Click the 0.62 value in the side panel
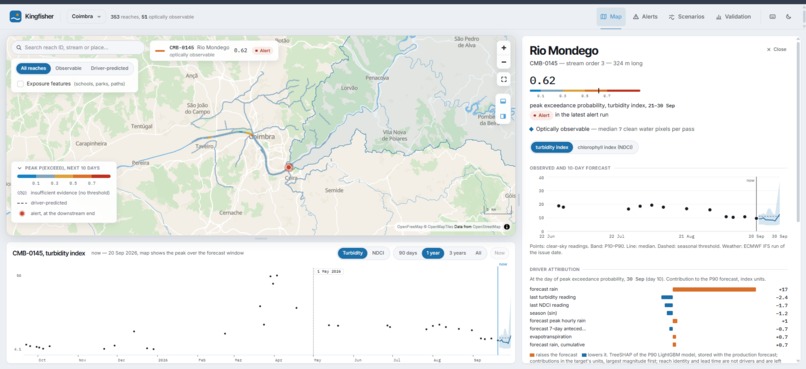The image size is (806, 369). point(542,80)
